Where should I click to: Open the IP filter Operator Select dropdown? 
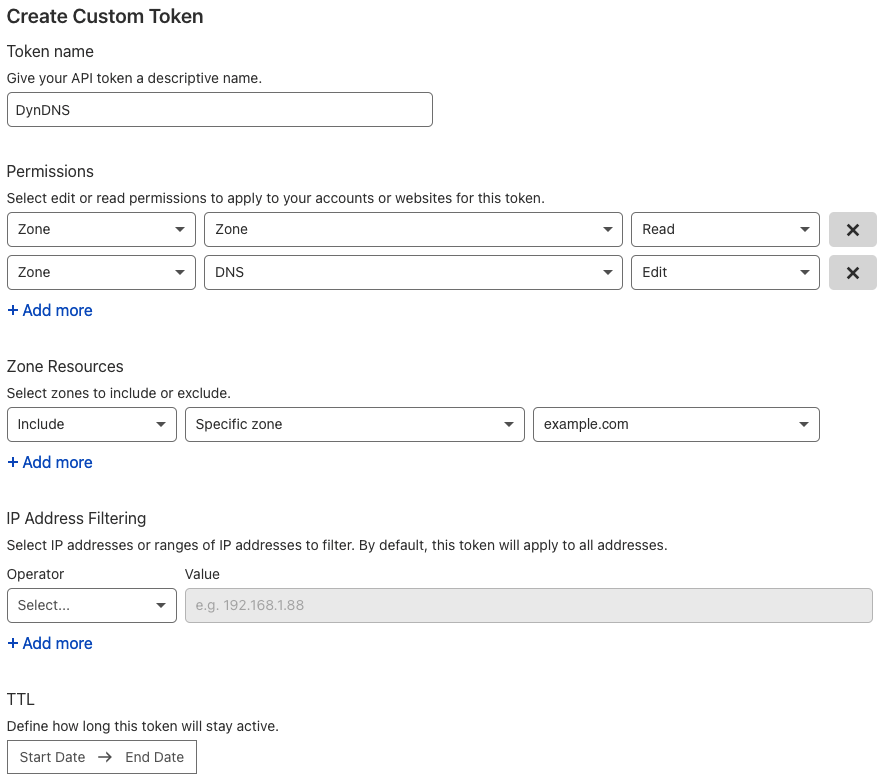pos(92,605)
